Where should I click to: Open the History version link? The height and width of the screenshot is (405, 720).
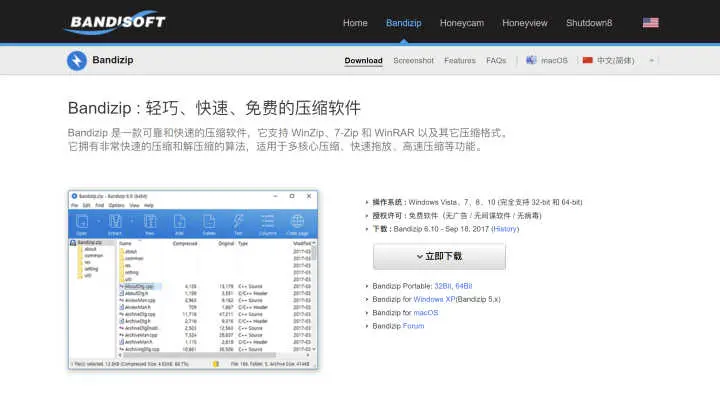pos(505,229)
